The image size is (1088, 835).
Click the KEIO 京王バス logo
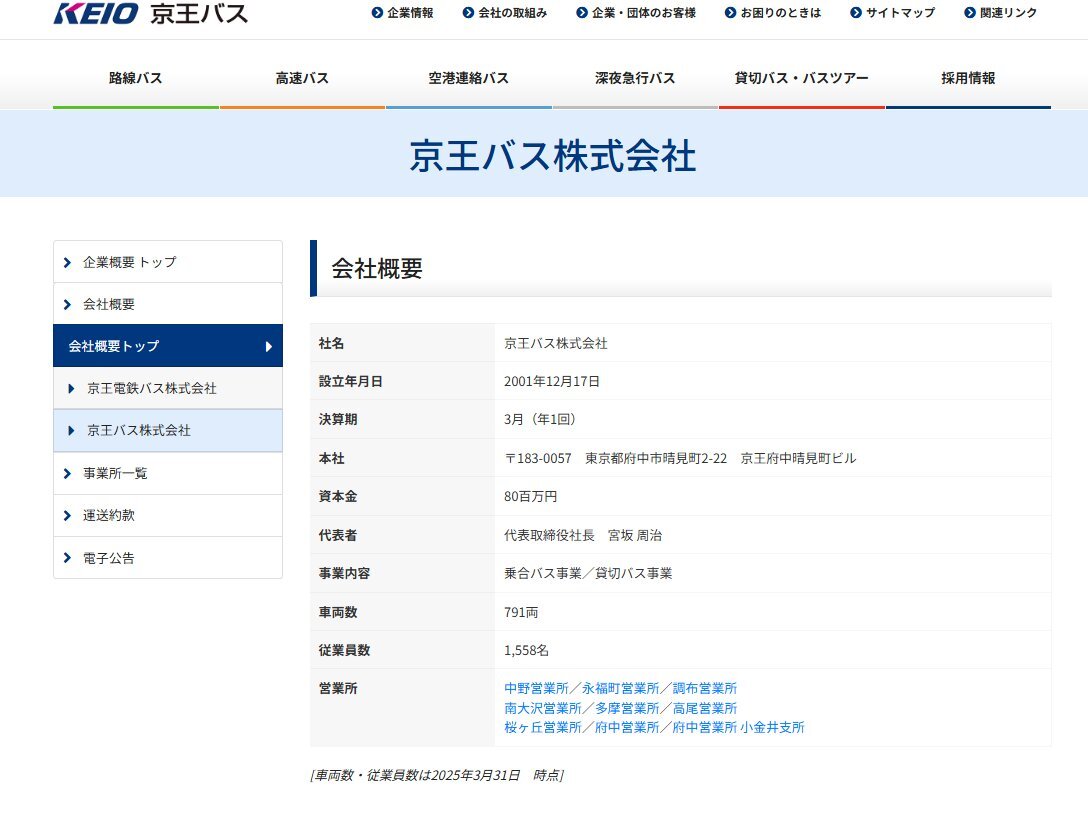[x=151, y=13]
